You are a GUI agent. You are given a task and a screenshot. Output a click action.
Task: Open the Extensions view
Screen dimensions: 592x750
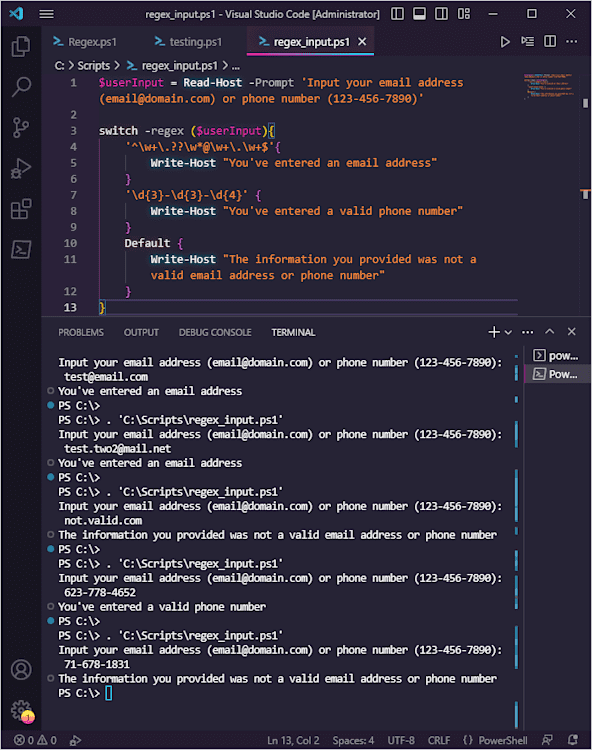click(x=21, y=209)
